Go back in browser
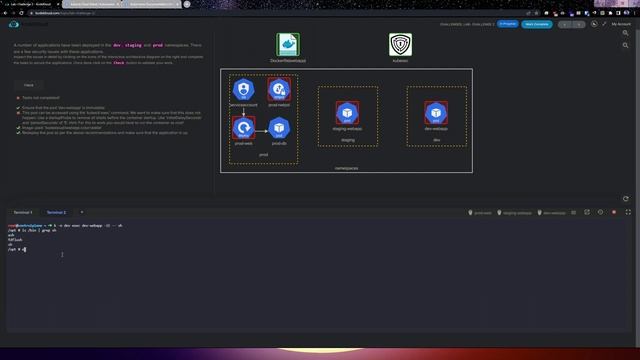The width and height of the screenshot is (640, 360). 5,13
